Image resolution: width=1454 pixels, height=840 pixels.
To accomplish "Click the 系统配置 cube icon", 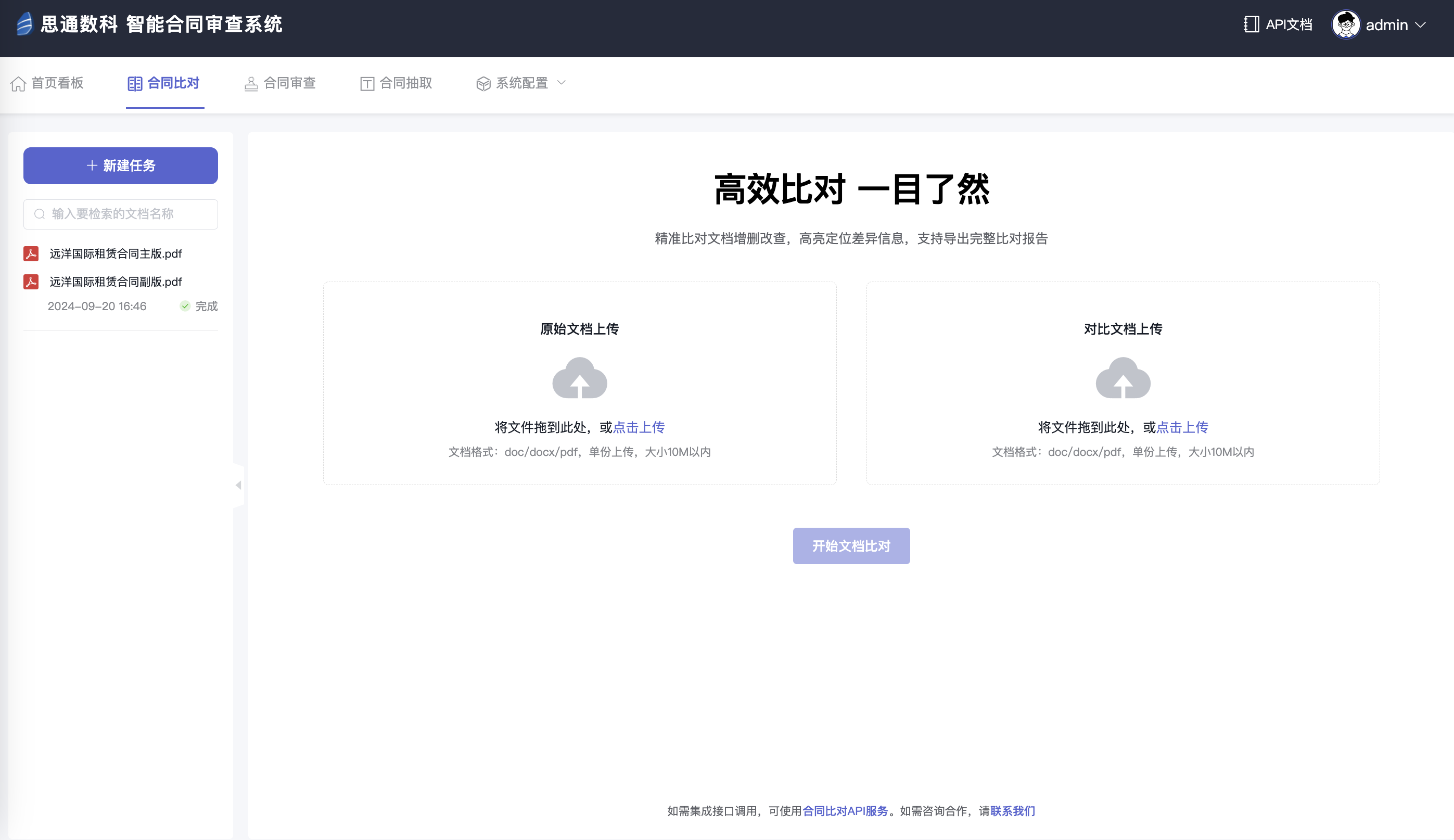I will [483, 84].
